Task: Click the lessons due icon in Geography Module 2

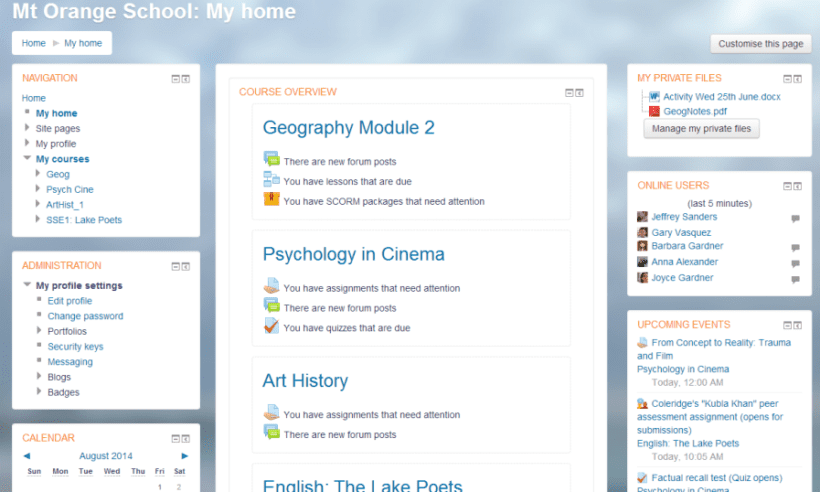Action: [271, 180]
